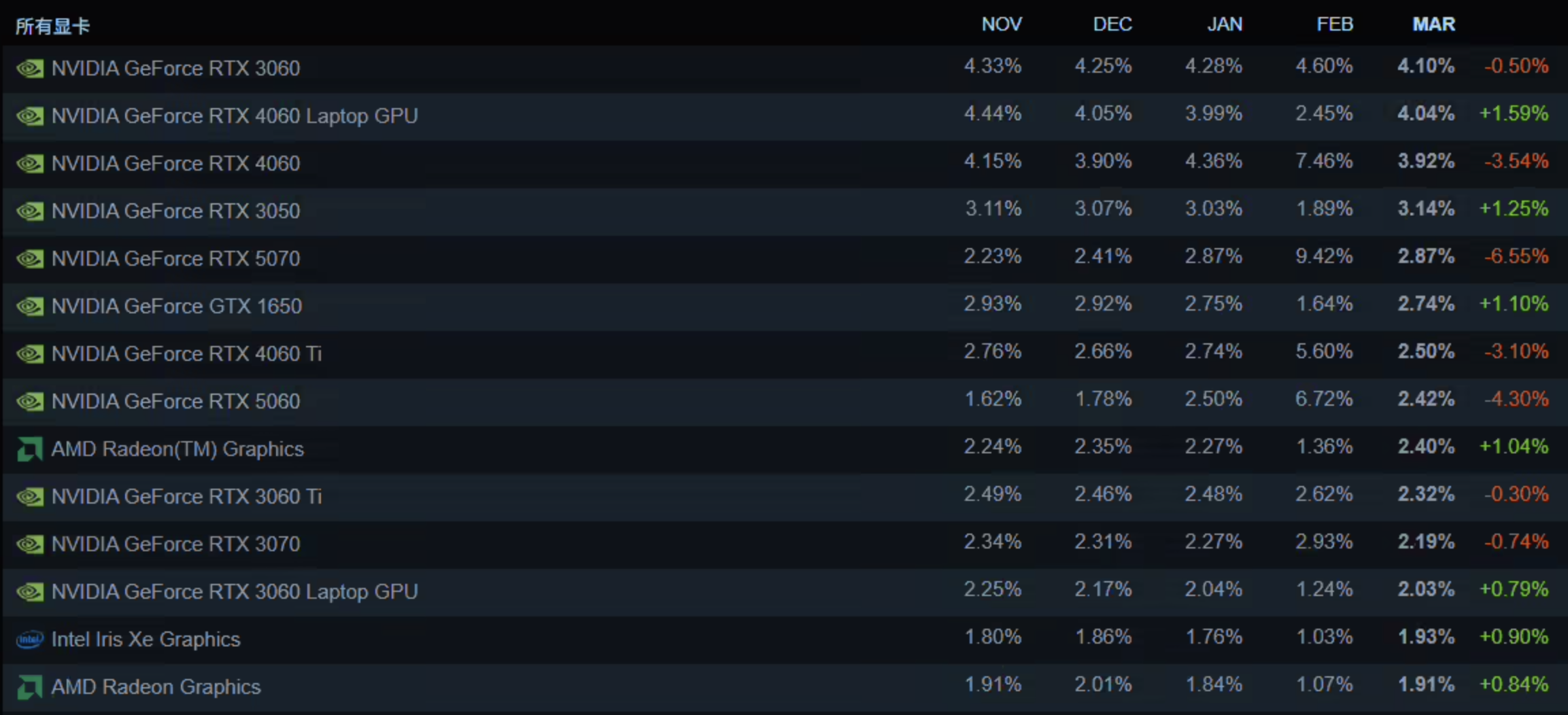Click the 所有显卡 heading
Screen dimensions: 1568x715
tap(52, 27)
